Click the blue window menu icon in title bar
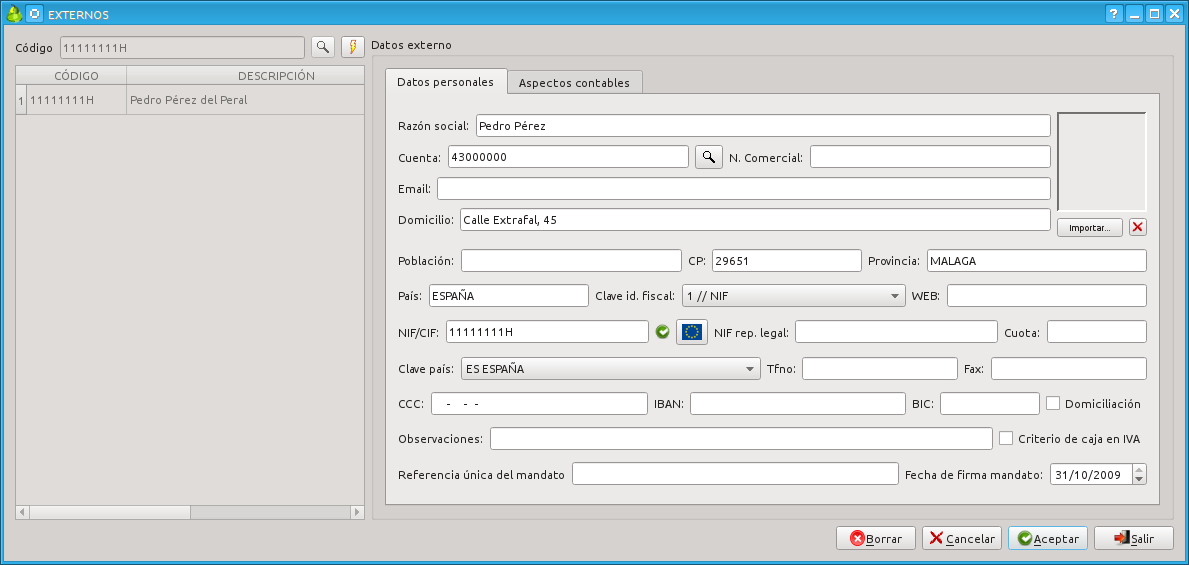This screenshot has width=1189, height=565. [34, 14]
